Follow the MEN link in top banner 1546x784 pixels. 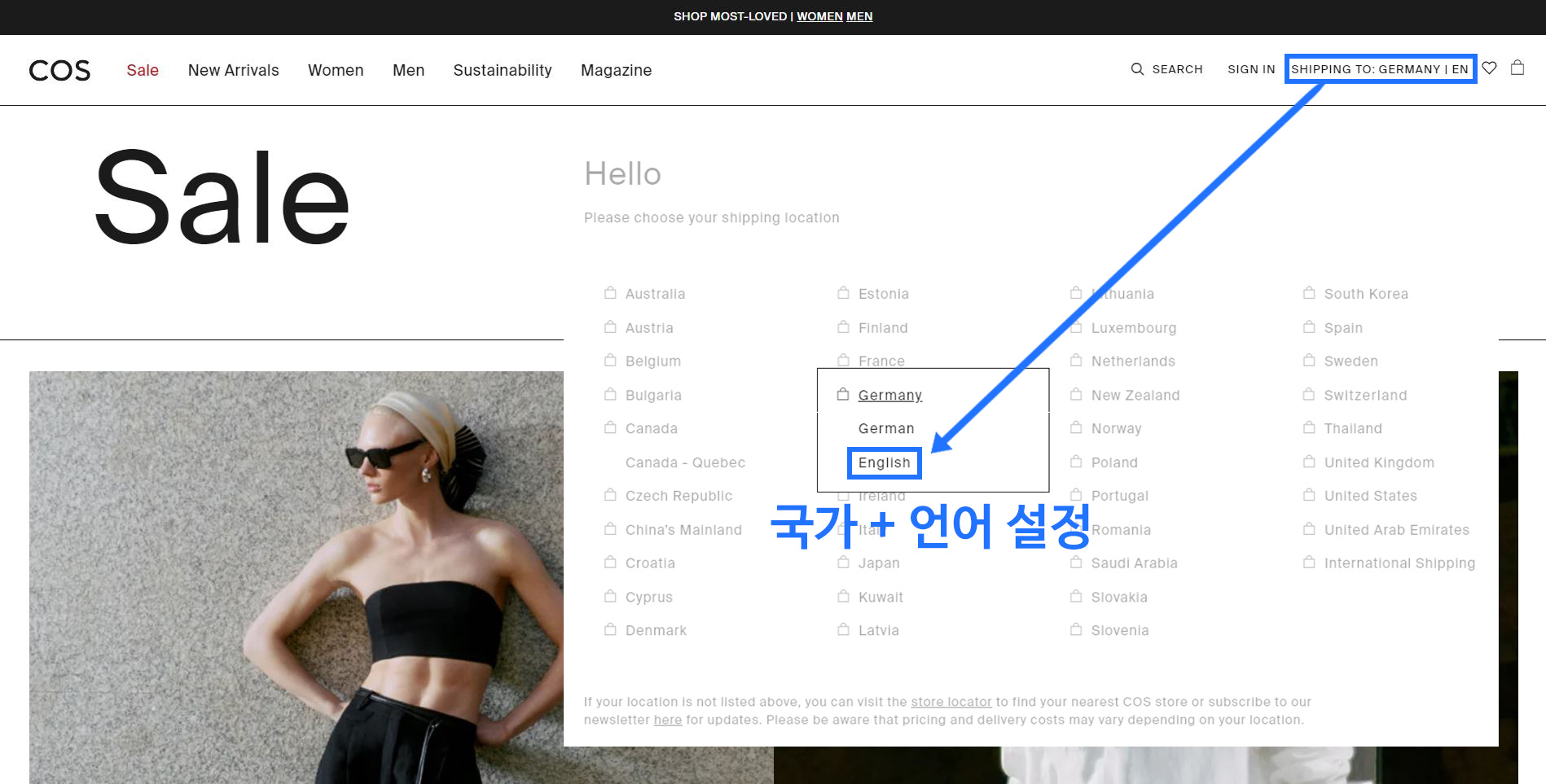point(859,16)
